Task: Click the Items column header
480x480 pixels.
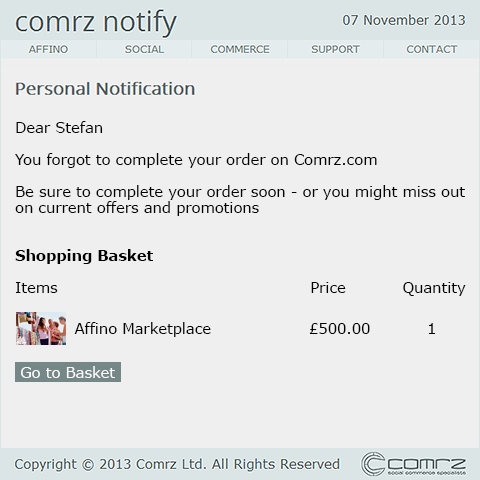Action: click(36, 288)
